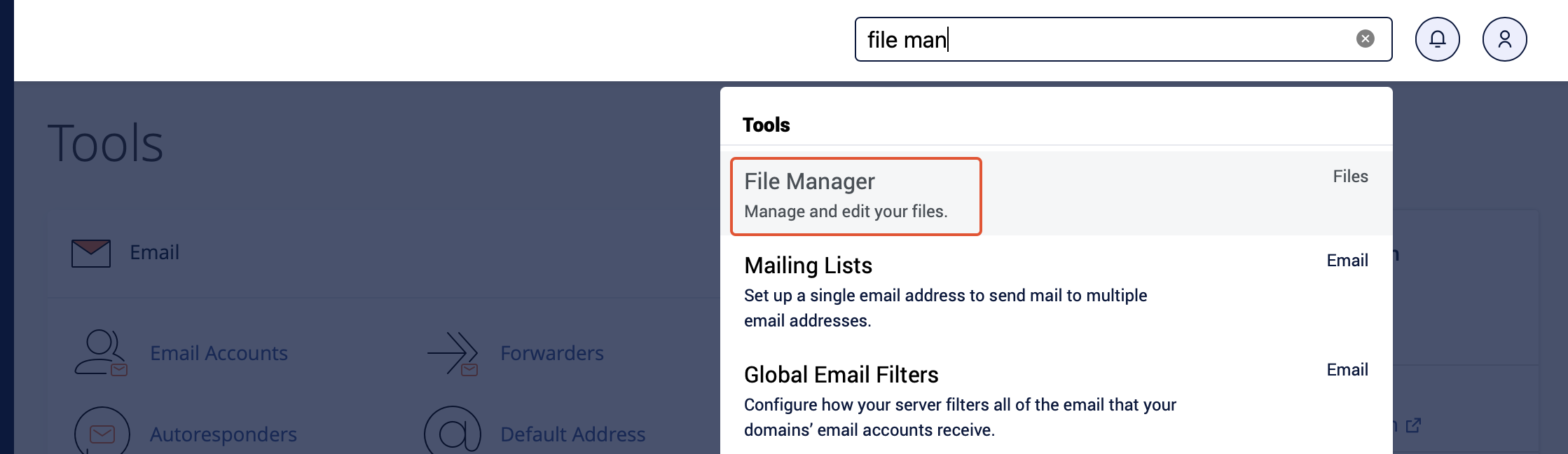Click the Email section header text

click(154, 252)
